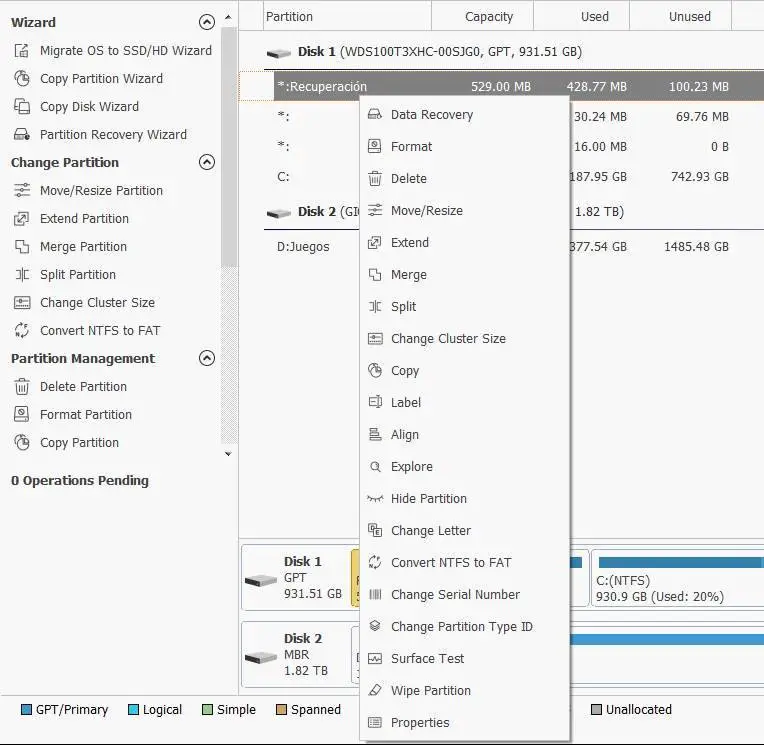Viewport: 764px width, 745px height.
Task: Click the Copy Partition sidebar icon
Action: pyautogui.click(x=22, y=442)
